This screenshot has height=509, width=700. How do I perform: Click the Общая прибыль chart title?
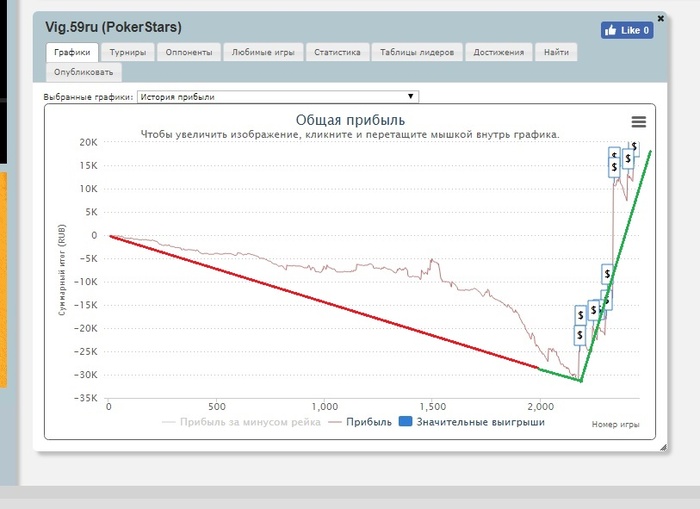[x=350, y=120]
